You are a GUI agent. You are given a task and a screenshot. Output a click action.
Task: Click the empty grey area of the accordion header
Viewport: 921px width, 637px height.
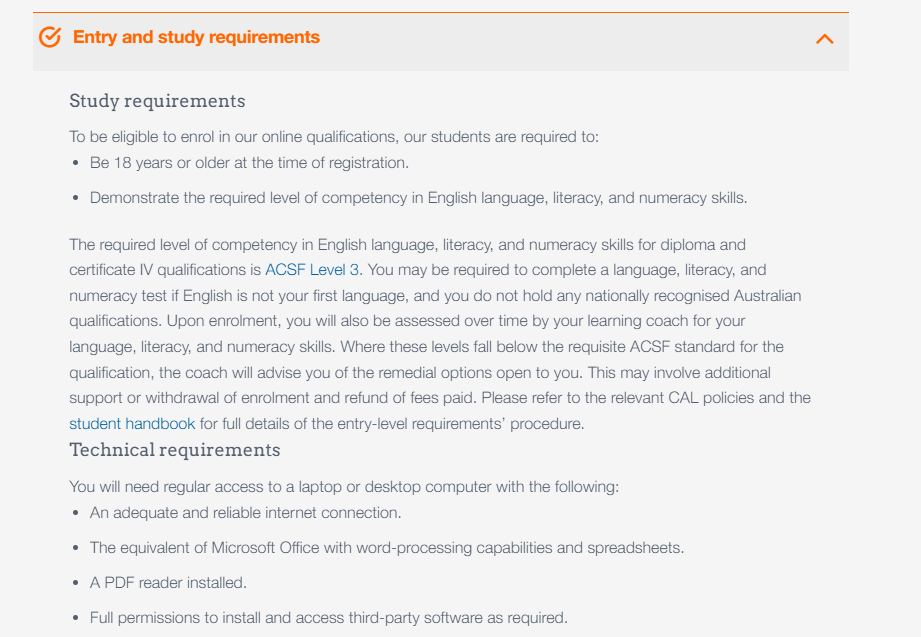pyautogui.click(x=560, y=40)
